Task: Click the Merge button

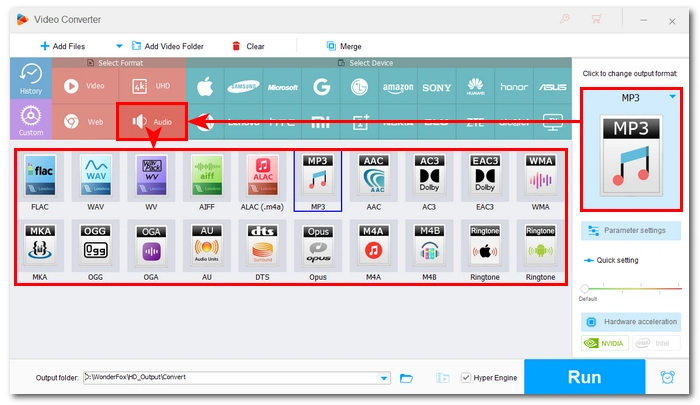Action: pyautogui.click(x=344, y=46)
